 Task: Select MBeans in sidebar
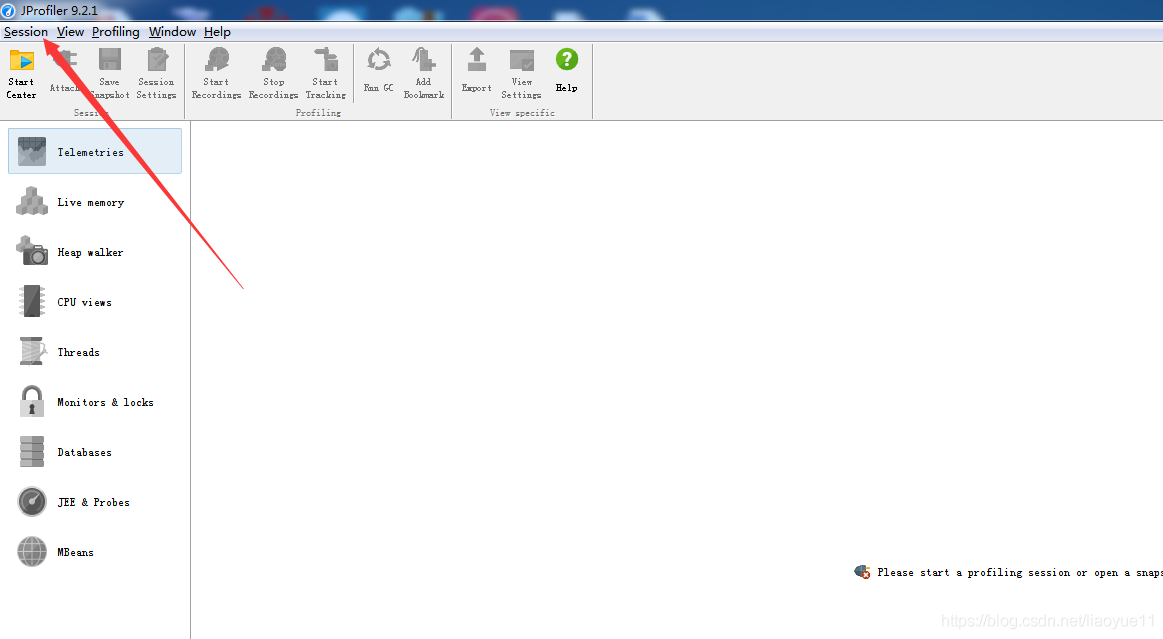[95, 552]
